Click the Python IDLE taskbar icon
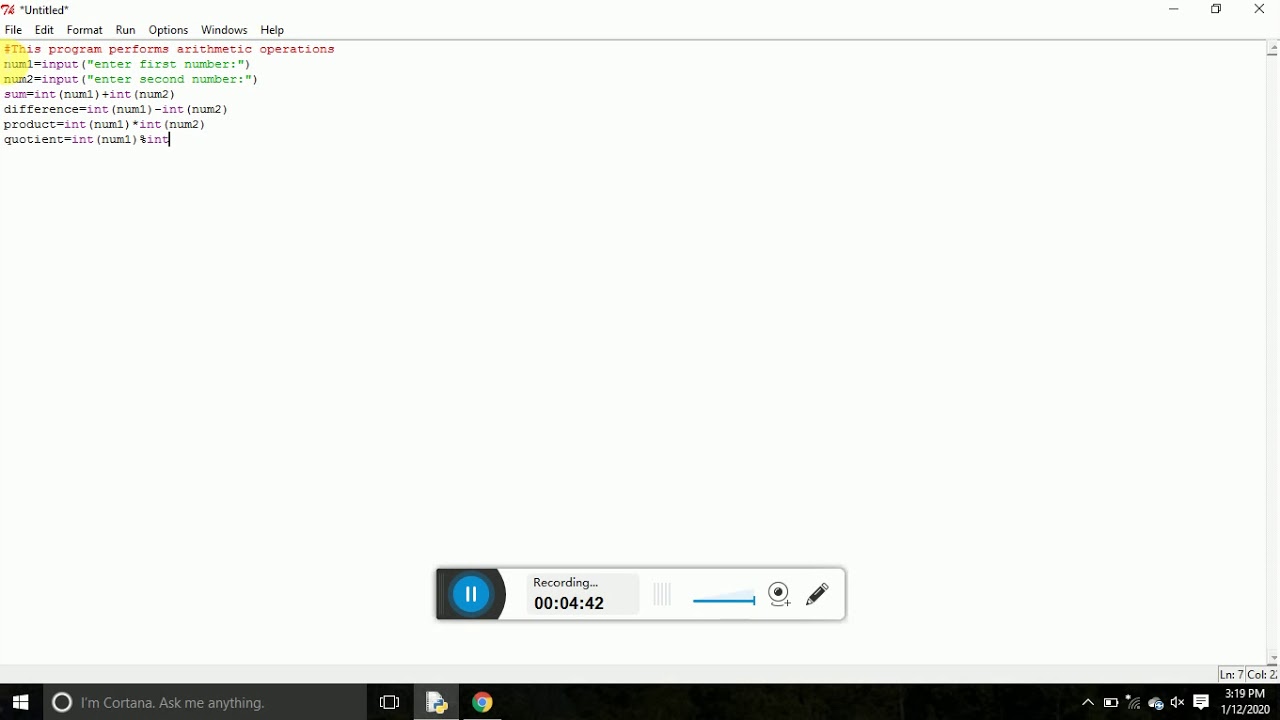 click(437, 703)
